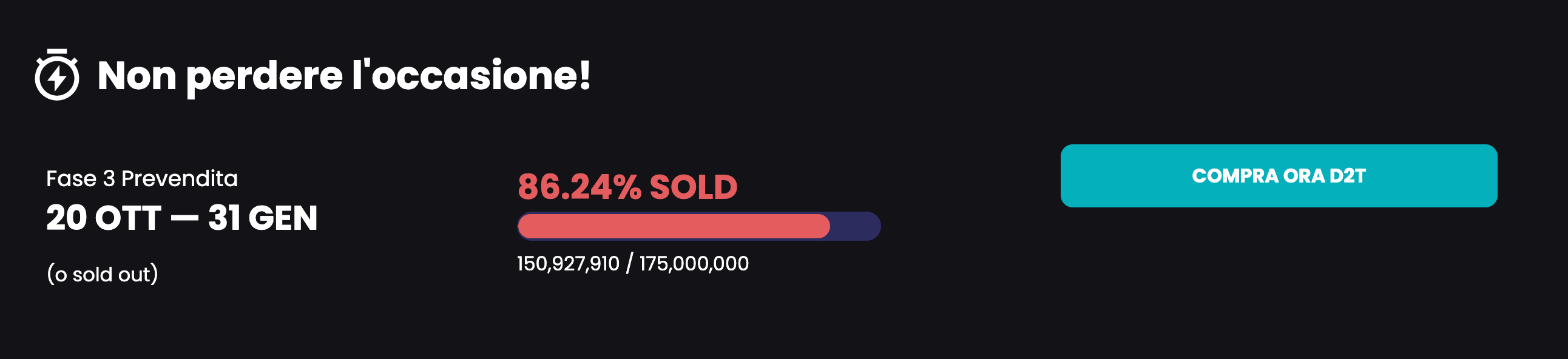Click the word 'Non' in heading
1568x359 pixels.
pyautogui.click(x=137, y=76)
